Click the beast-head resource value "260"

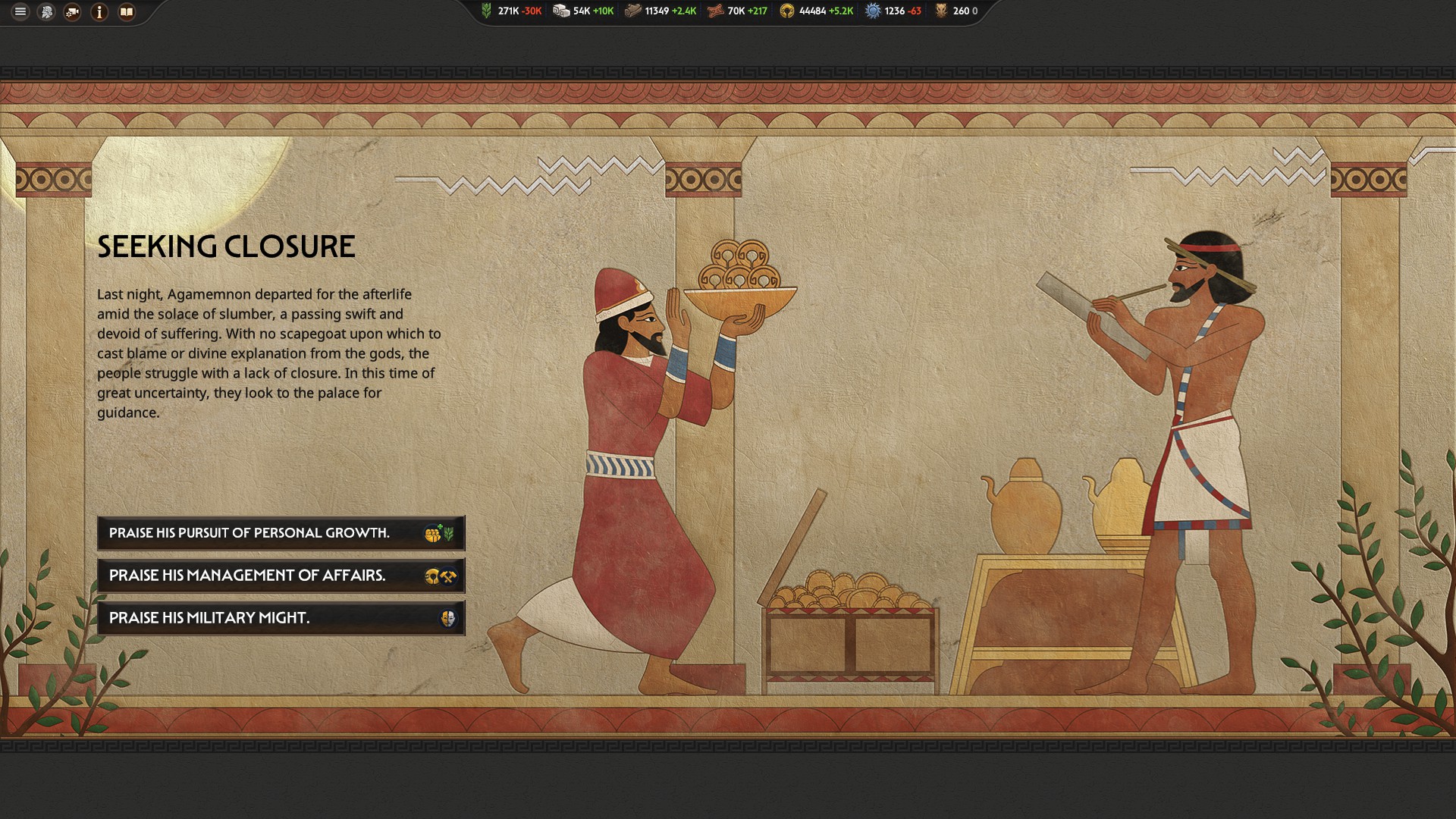(961, 11)
